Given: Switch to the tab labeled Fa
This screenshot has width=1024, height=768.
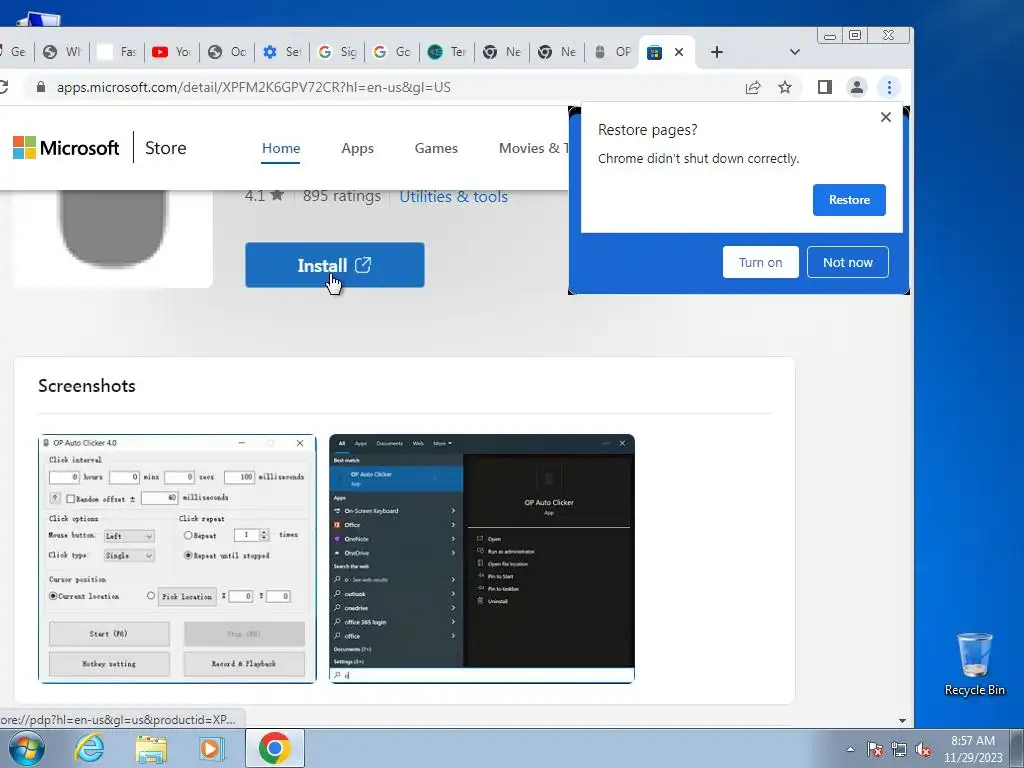Looking at the screenshot, I should 117,52.
